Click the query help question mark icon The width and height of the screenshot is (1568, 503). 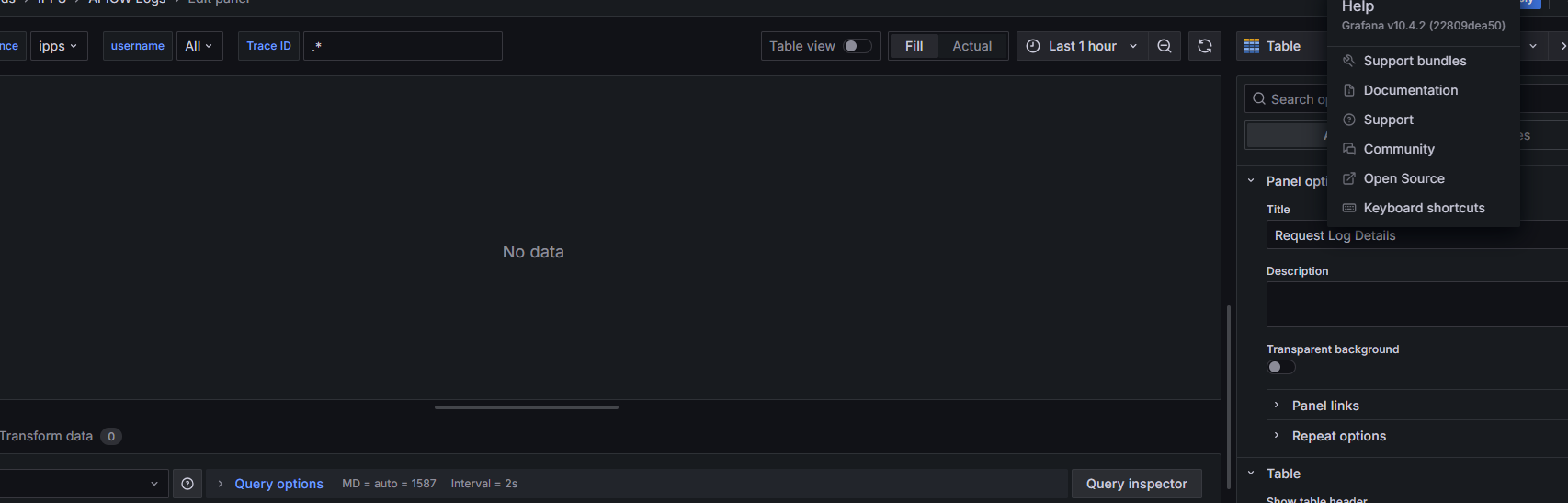187,484
